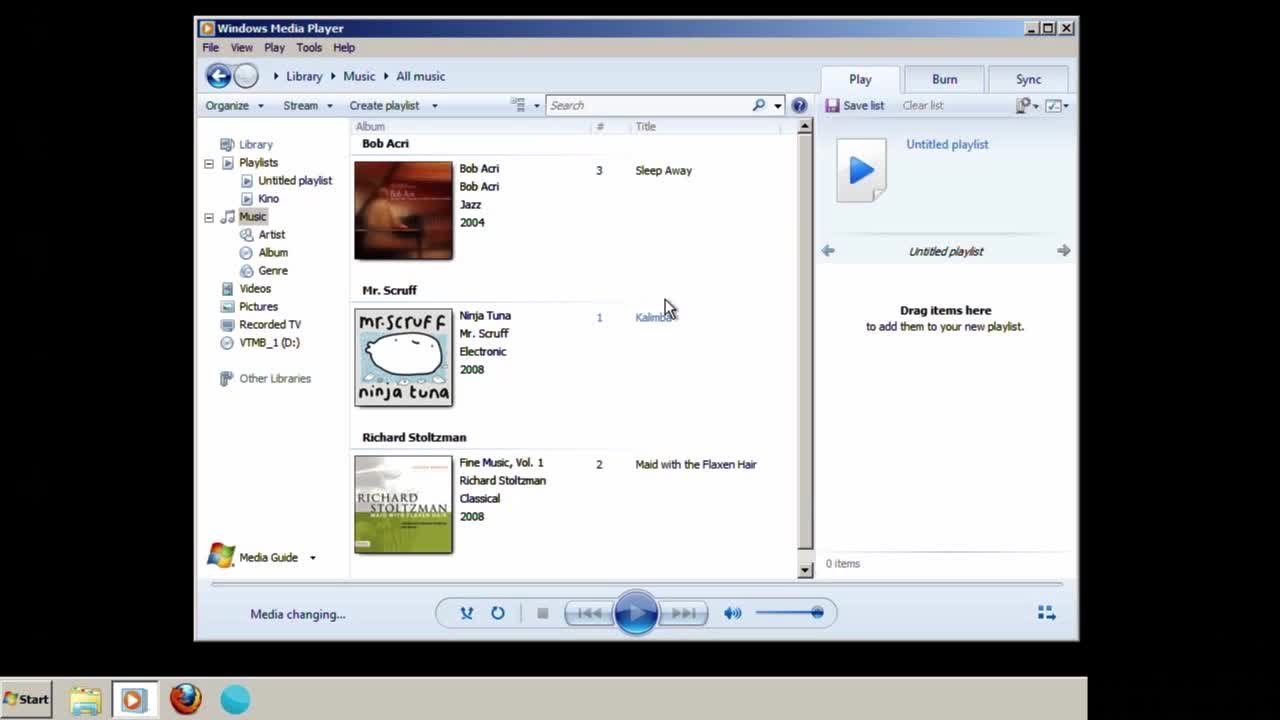1280x720 pixels.
Task: Click Untitled playlist title link
Action: pyautogui.click(x=947, y=144)
